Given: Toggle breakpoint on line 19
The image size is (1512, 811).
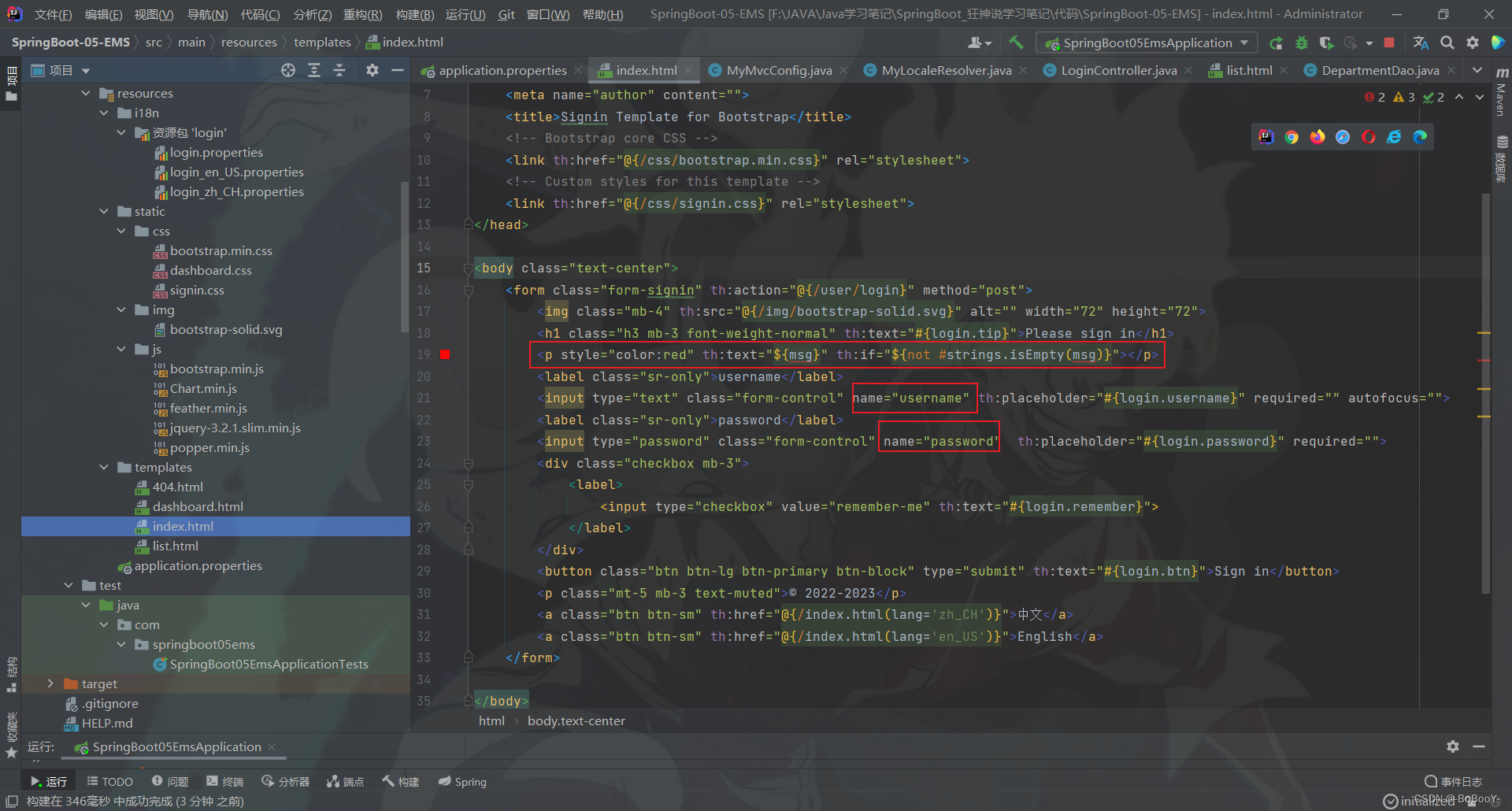Looking at the screenshot, I should coord(445,354).
